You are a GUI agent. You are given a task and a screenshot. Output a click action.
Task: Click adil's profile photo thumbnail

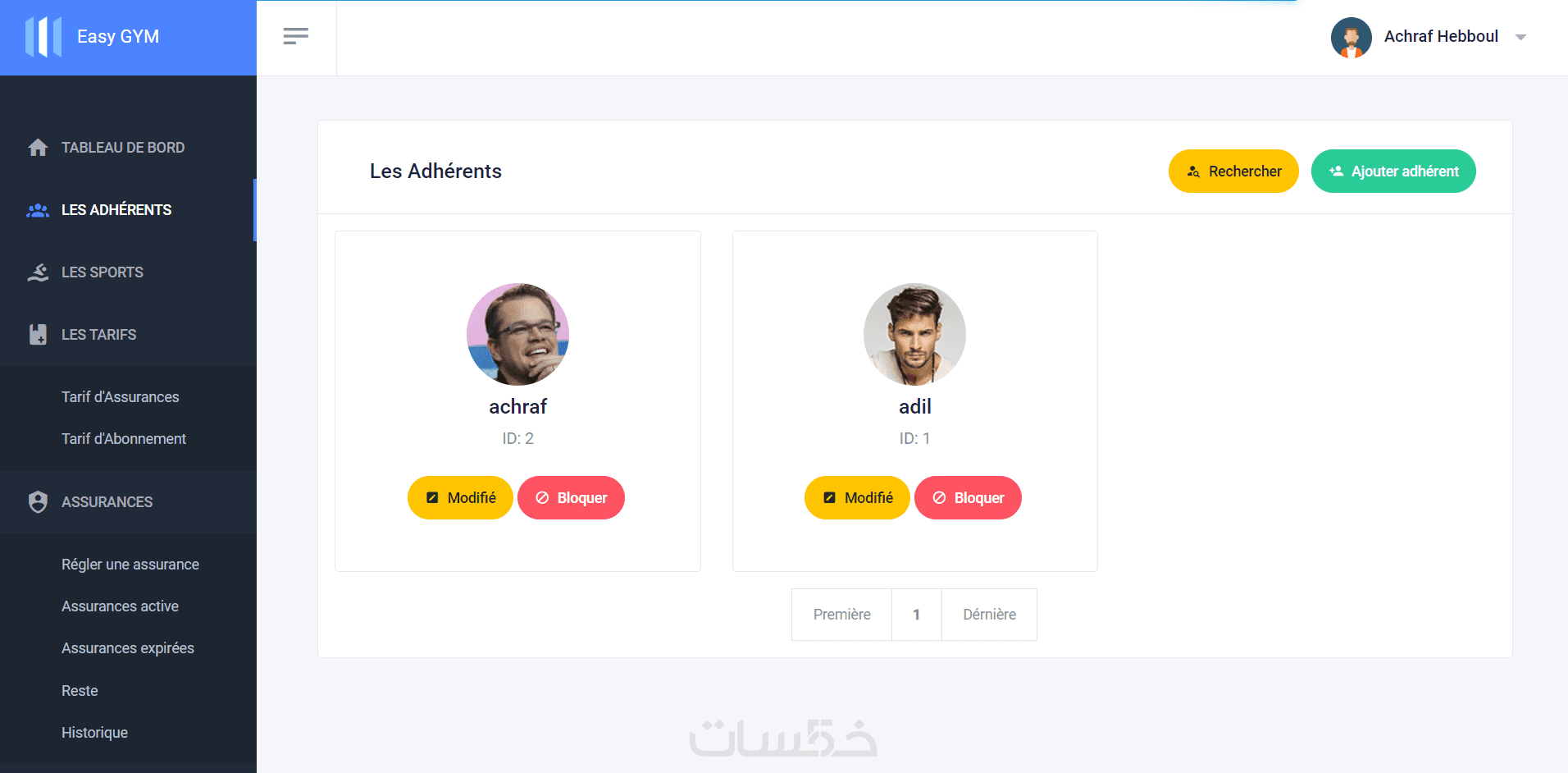point(914,334)
